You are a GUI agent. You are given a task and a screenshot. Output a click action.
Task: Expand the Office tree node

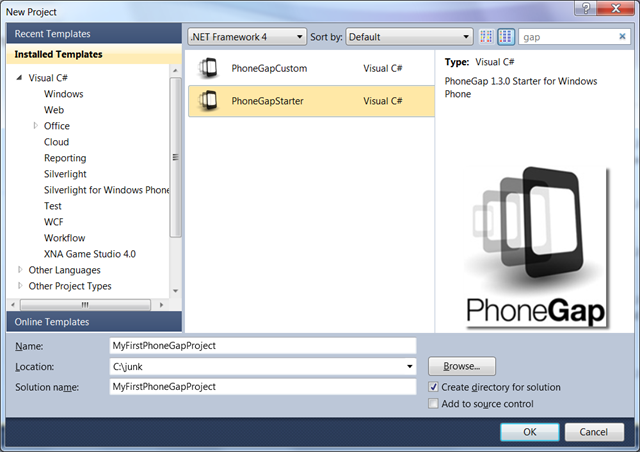coord(35,125)
